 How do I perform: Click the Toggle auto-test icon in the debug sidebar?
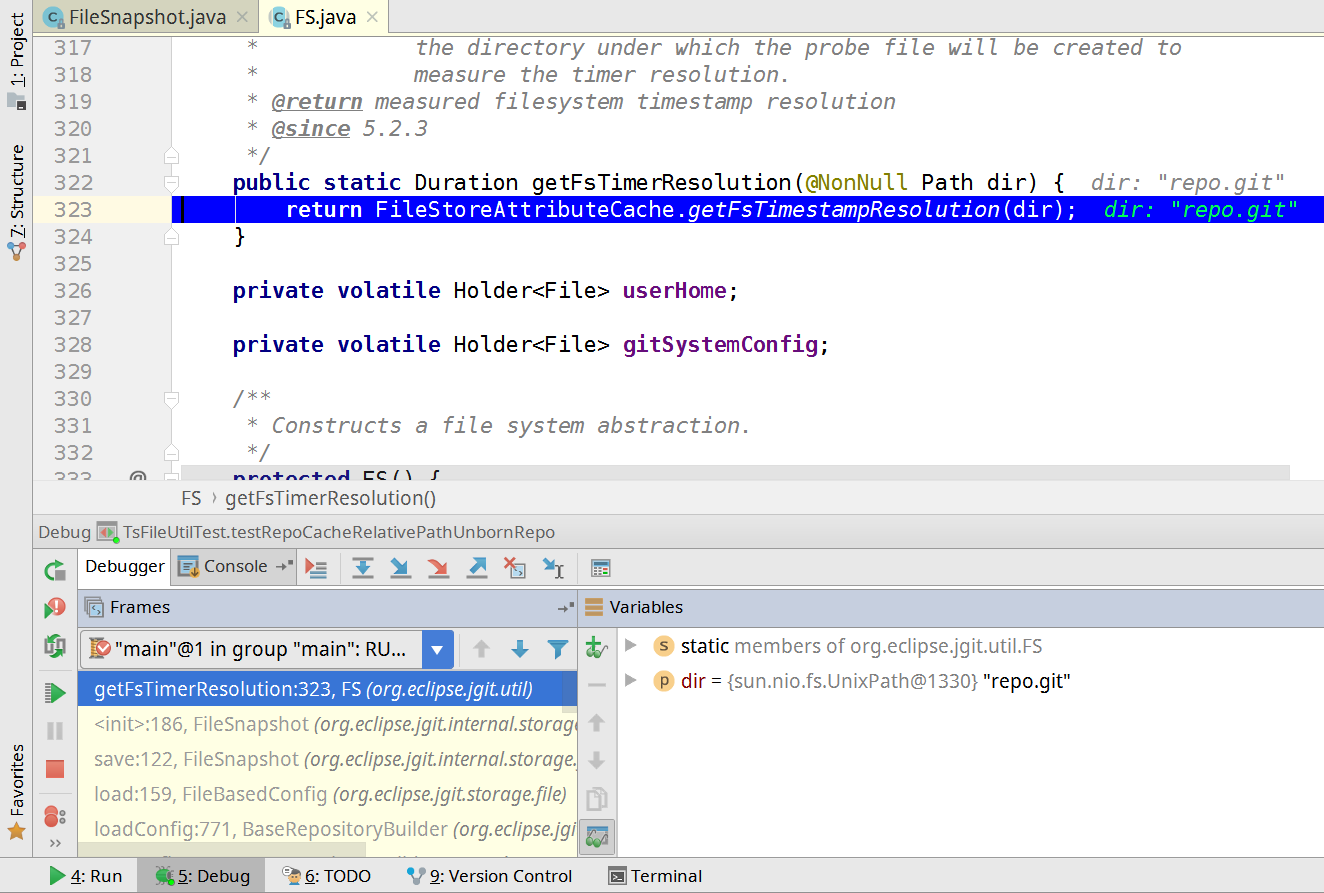pyautogui.click(x=55, y=646)
